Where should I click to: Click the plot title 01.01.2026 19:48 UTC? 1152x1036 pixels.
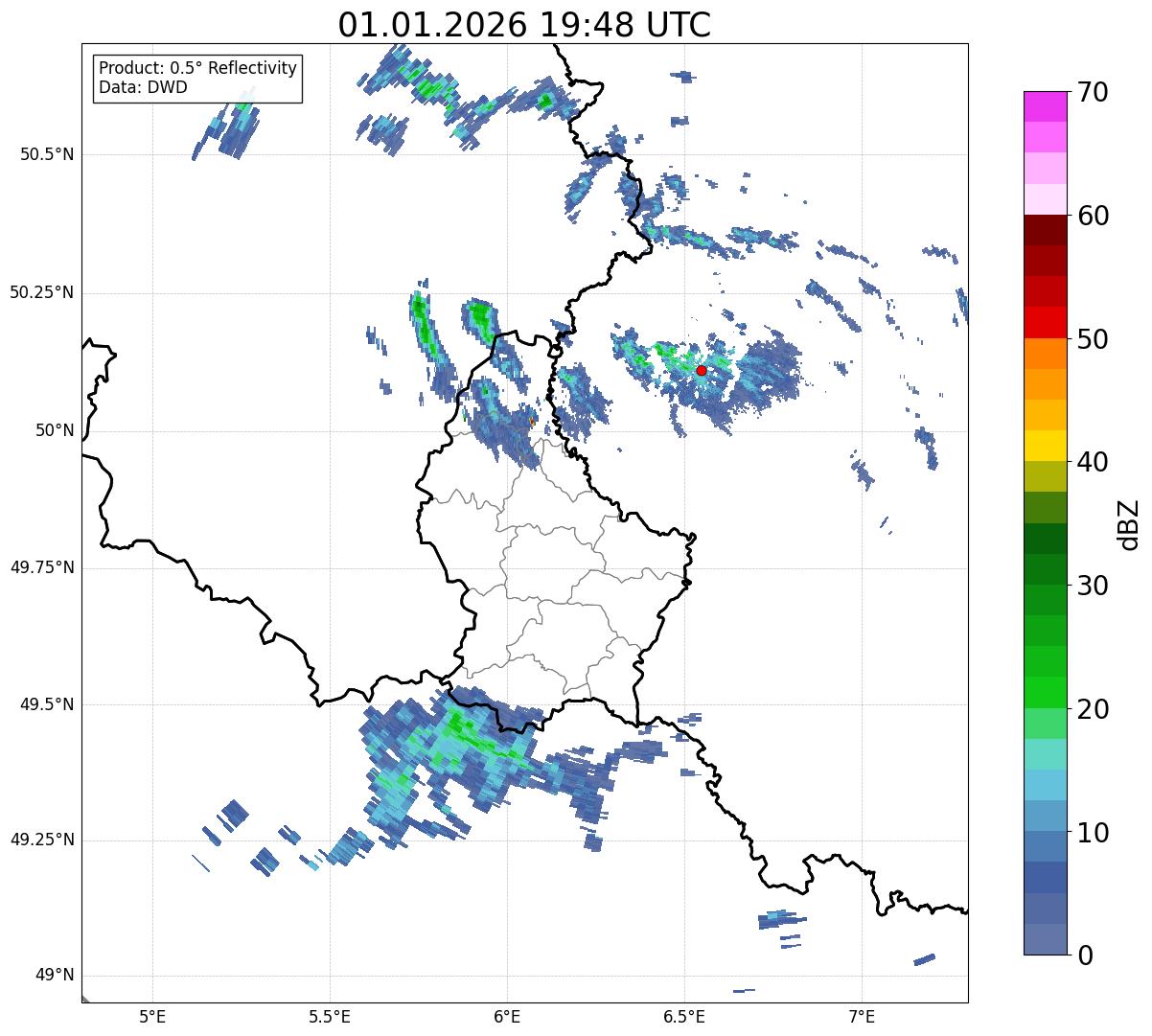(x=524, y=24)
